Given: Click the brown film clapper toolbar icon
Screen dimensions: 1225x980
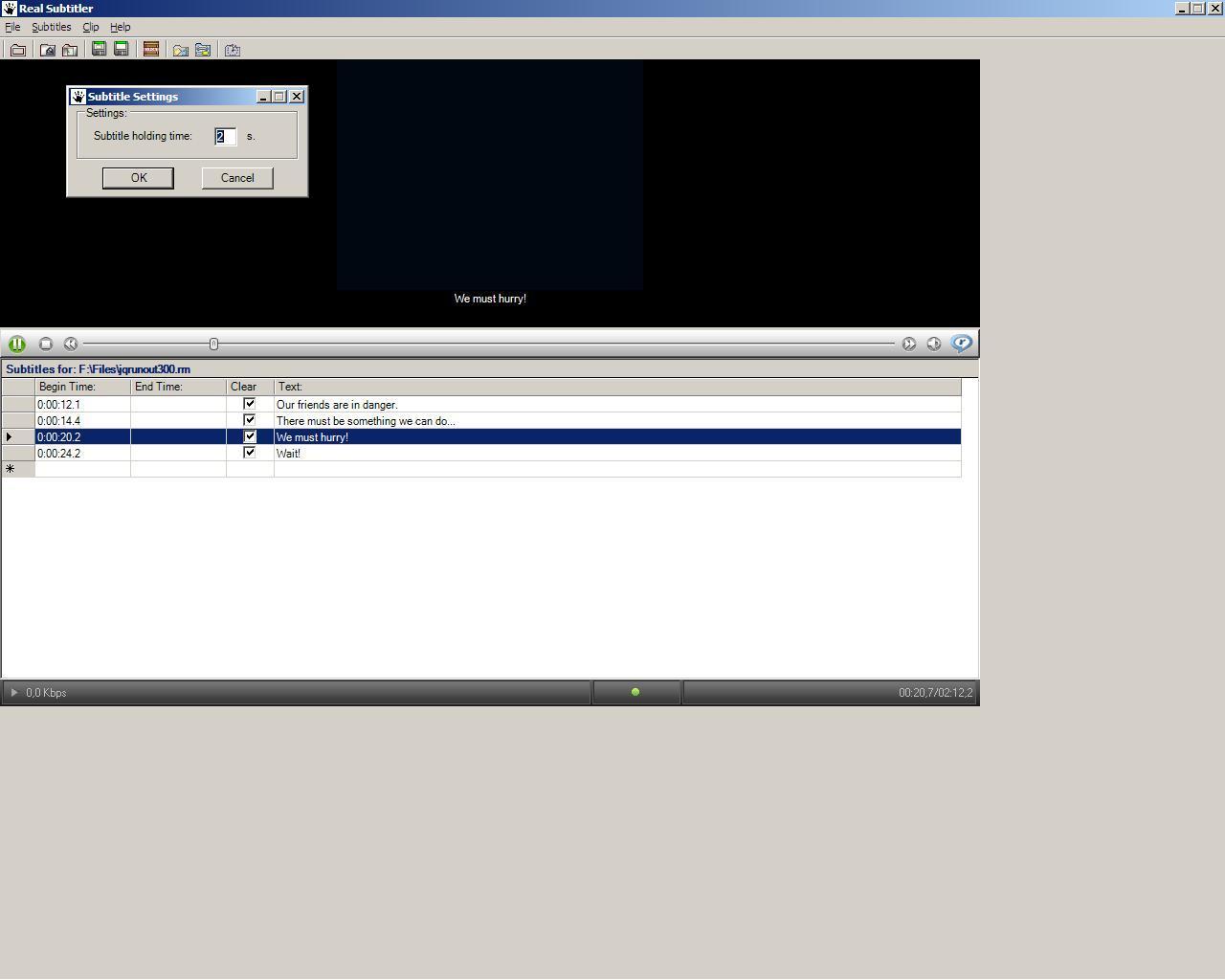Looking at the screenshot, I should click(x=150, y=49).
